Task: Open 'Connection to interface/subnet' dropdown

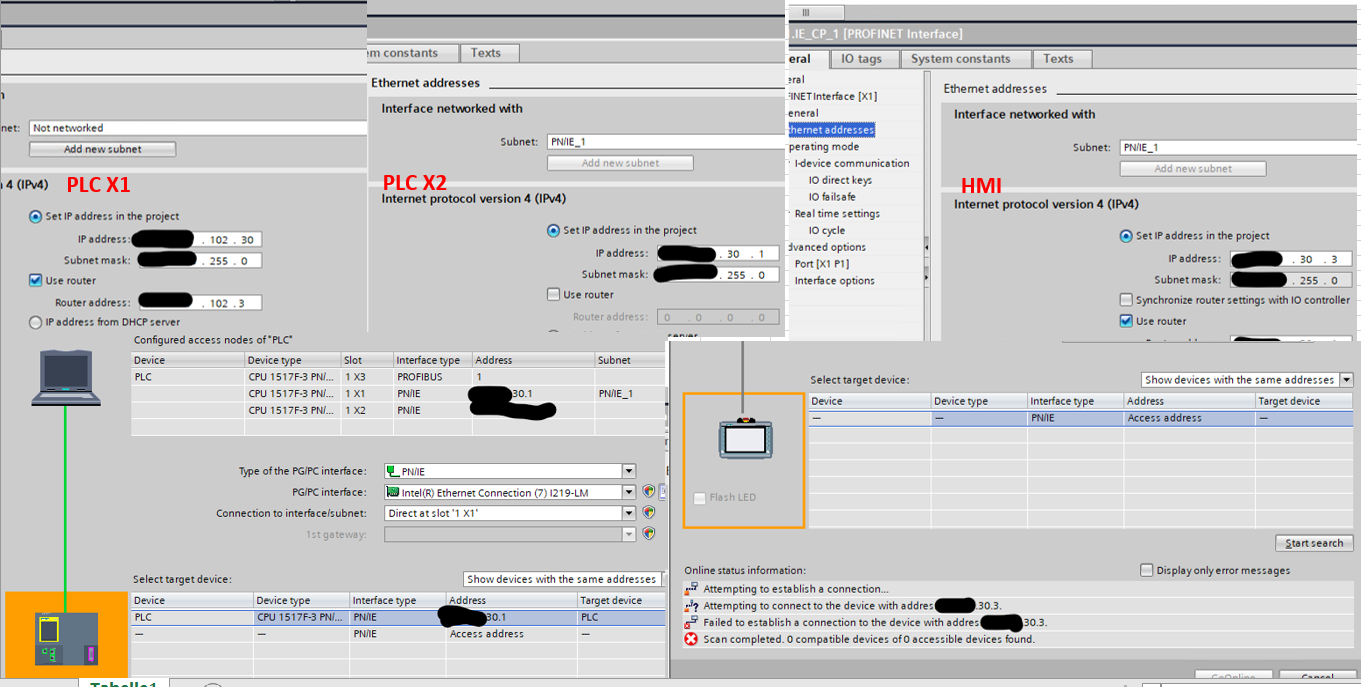Action: click(x=629, y=513)
